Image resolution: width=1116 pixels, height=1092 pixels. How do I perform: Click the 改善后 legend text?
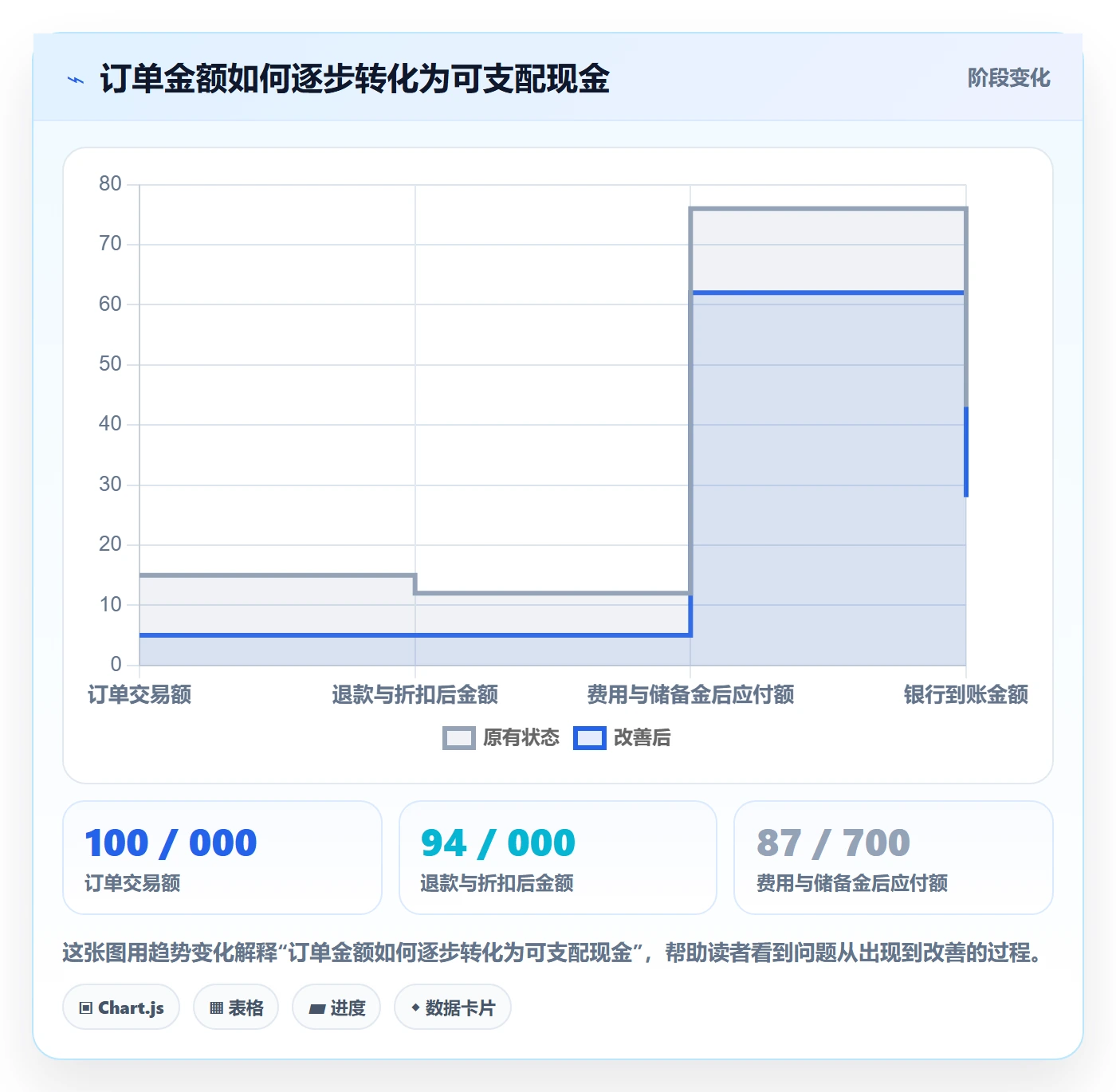pyautogui.click(x=642, y=738)
